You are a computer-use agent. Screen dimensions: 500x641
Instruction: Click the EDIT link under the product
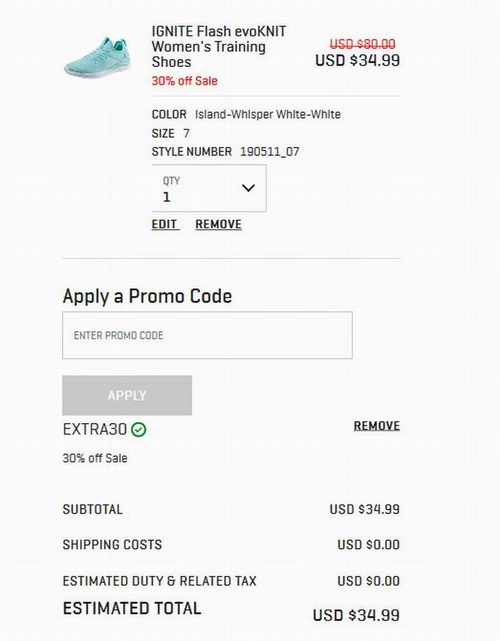tap(165, 224)
